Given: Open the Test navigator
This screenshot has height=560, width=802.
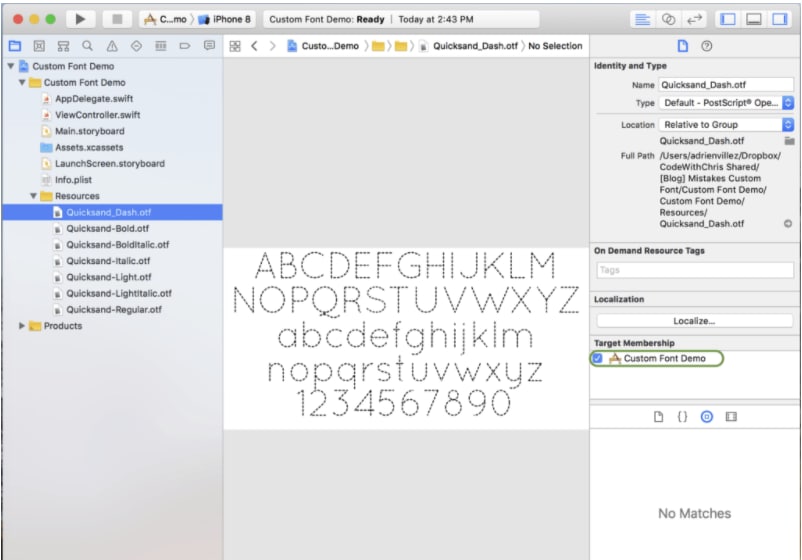Looking at the screenshot, I should tap(136, 46).
